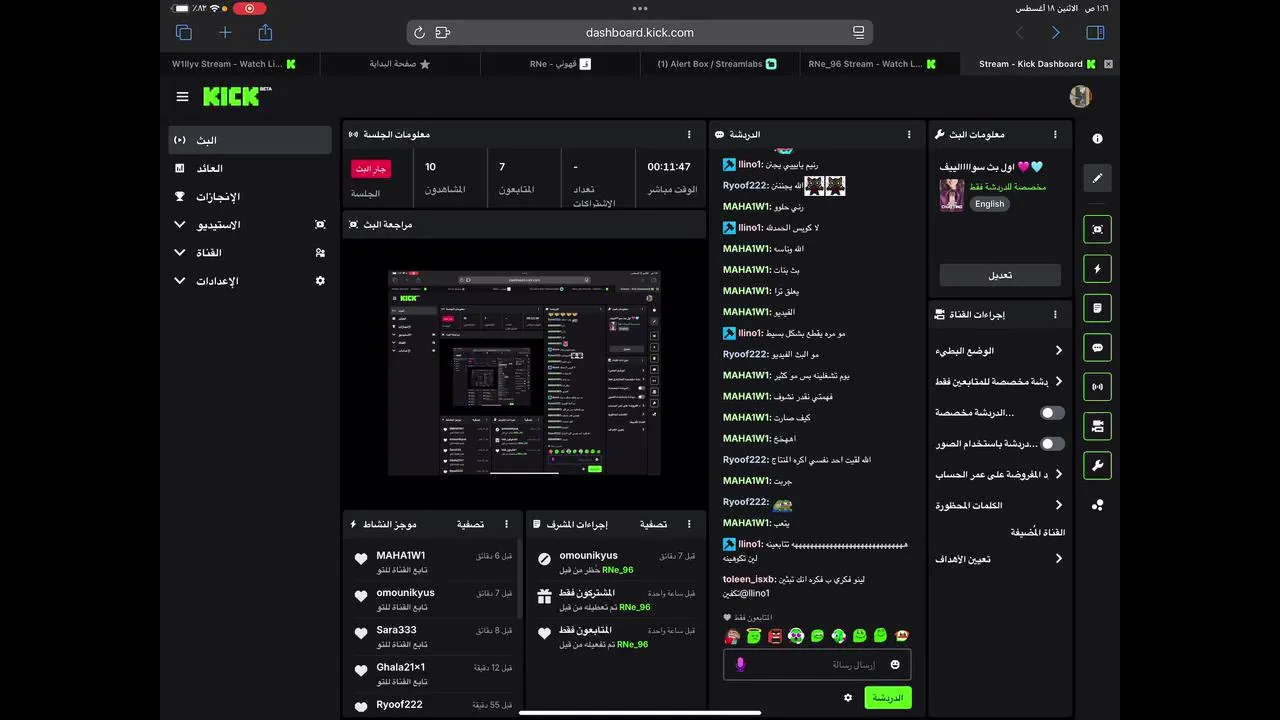
Task: Open followers-only chat options chevron
Action: tap(1059, 381)
